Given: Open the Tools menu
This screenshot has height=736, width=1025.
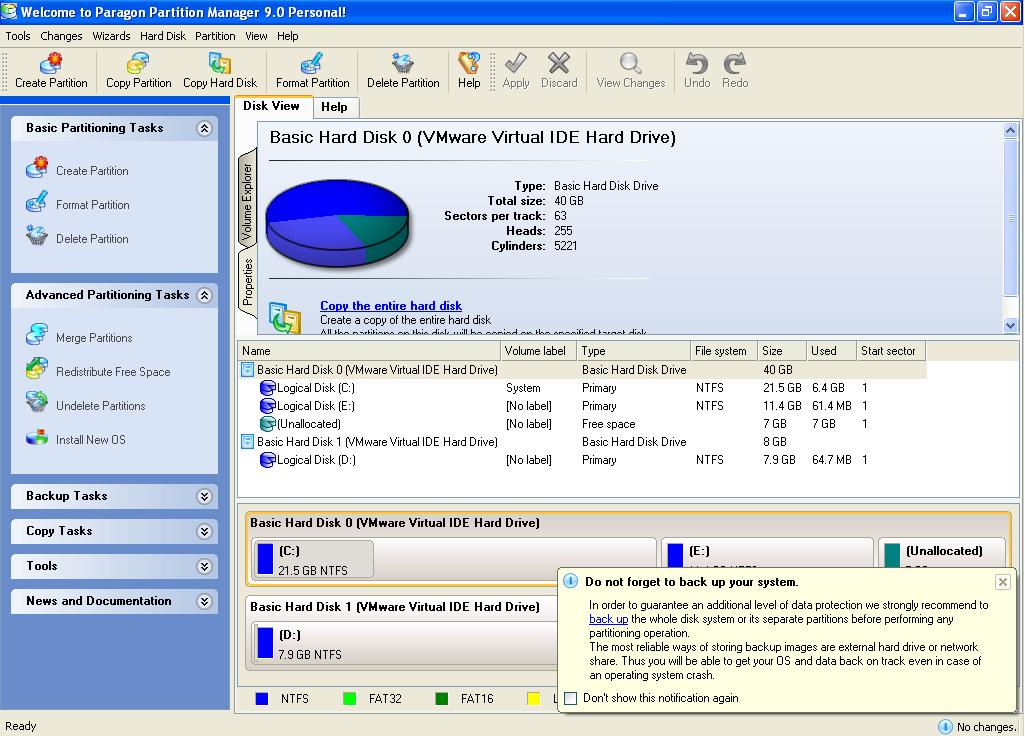Looking at the screenshot, I should tap(18, 36).
